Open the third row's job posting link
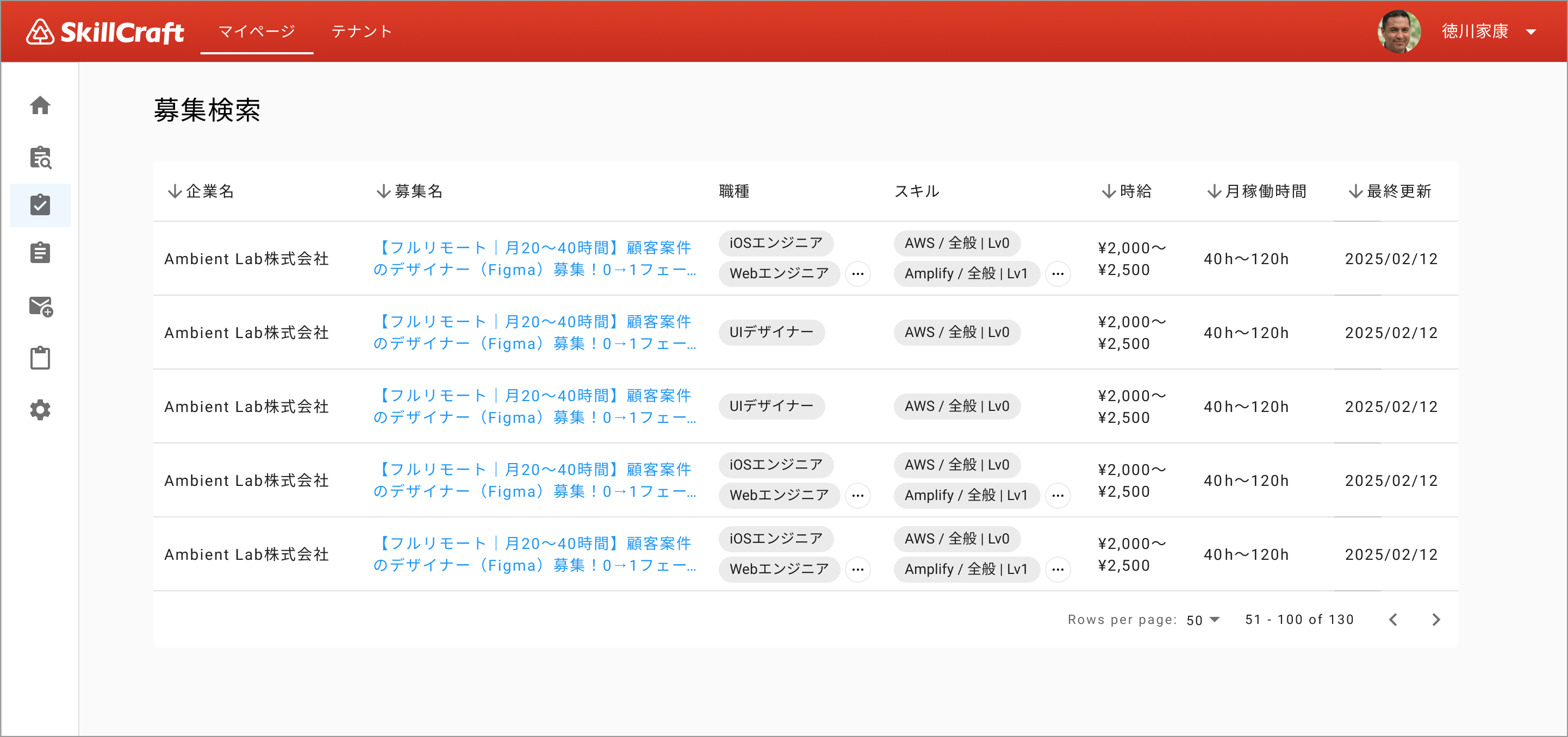Screen dimensions: 1568x737 (534, 407)
